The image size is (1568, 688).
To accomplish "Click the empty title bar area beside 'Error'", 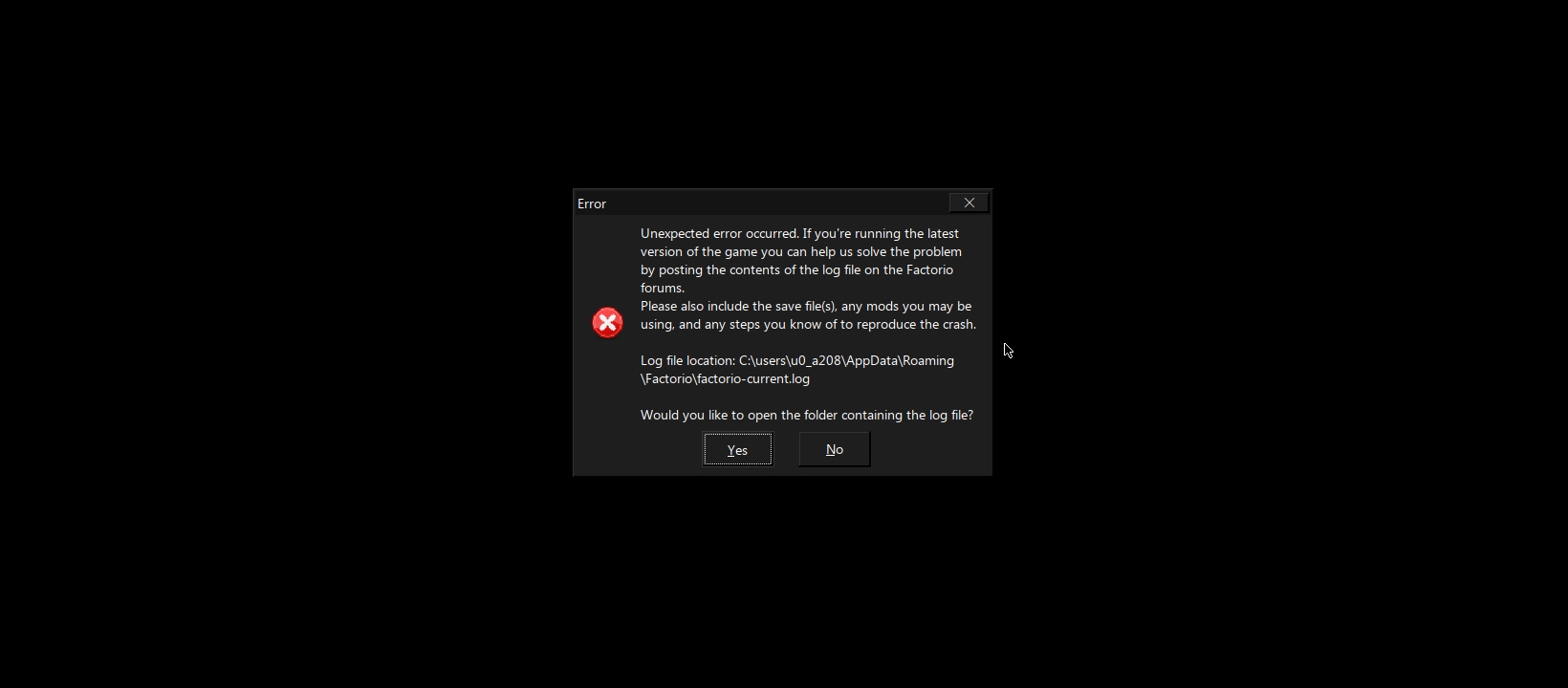I will pos(774,204).
